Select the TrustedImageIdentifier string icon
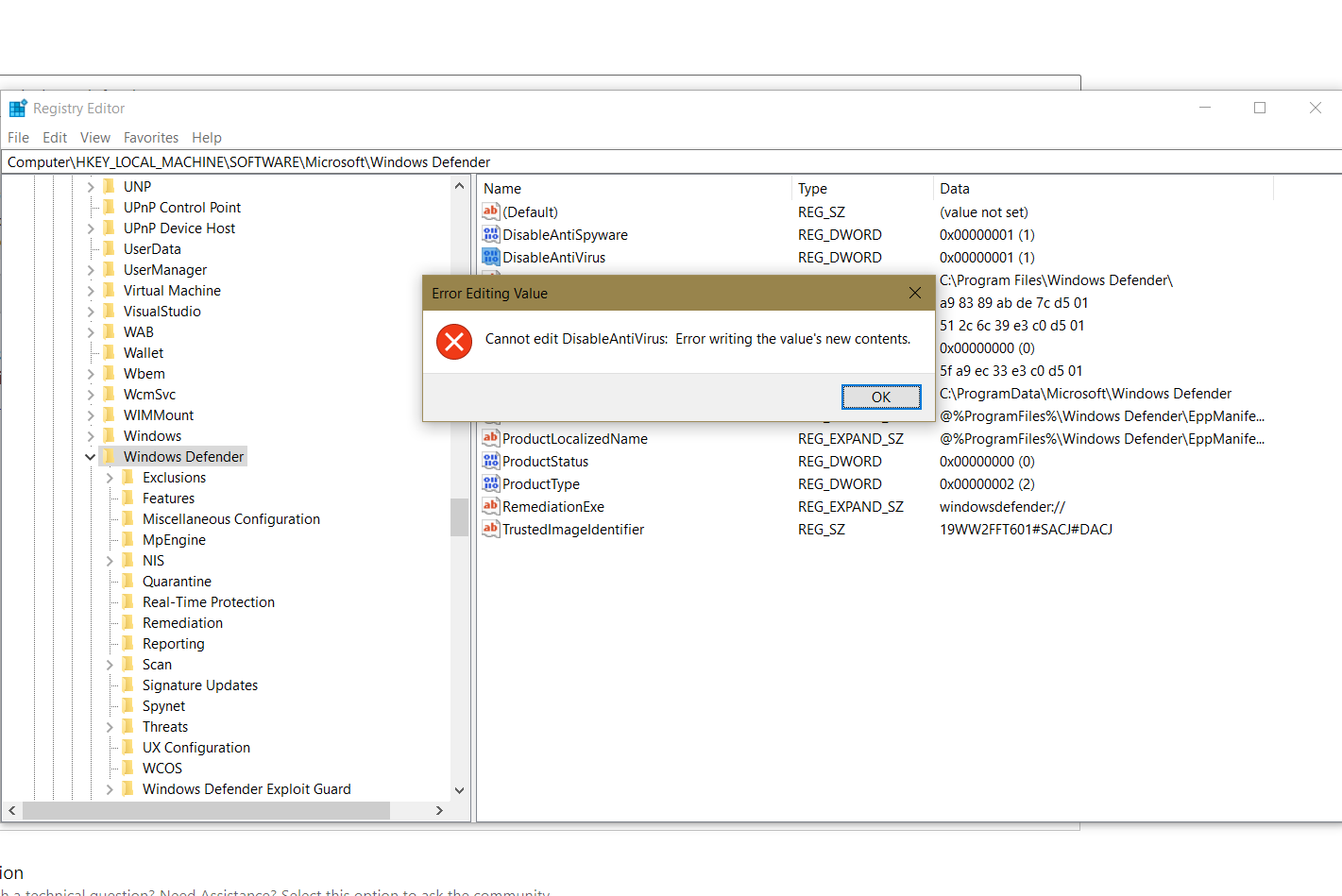 [491, 529]
